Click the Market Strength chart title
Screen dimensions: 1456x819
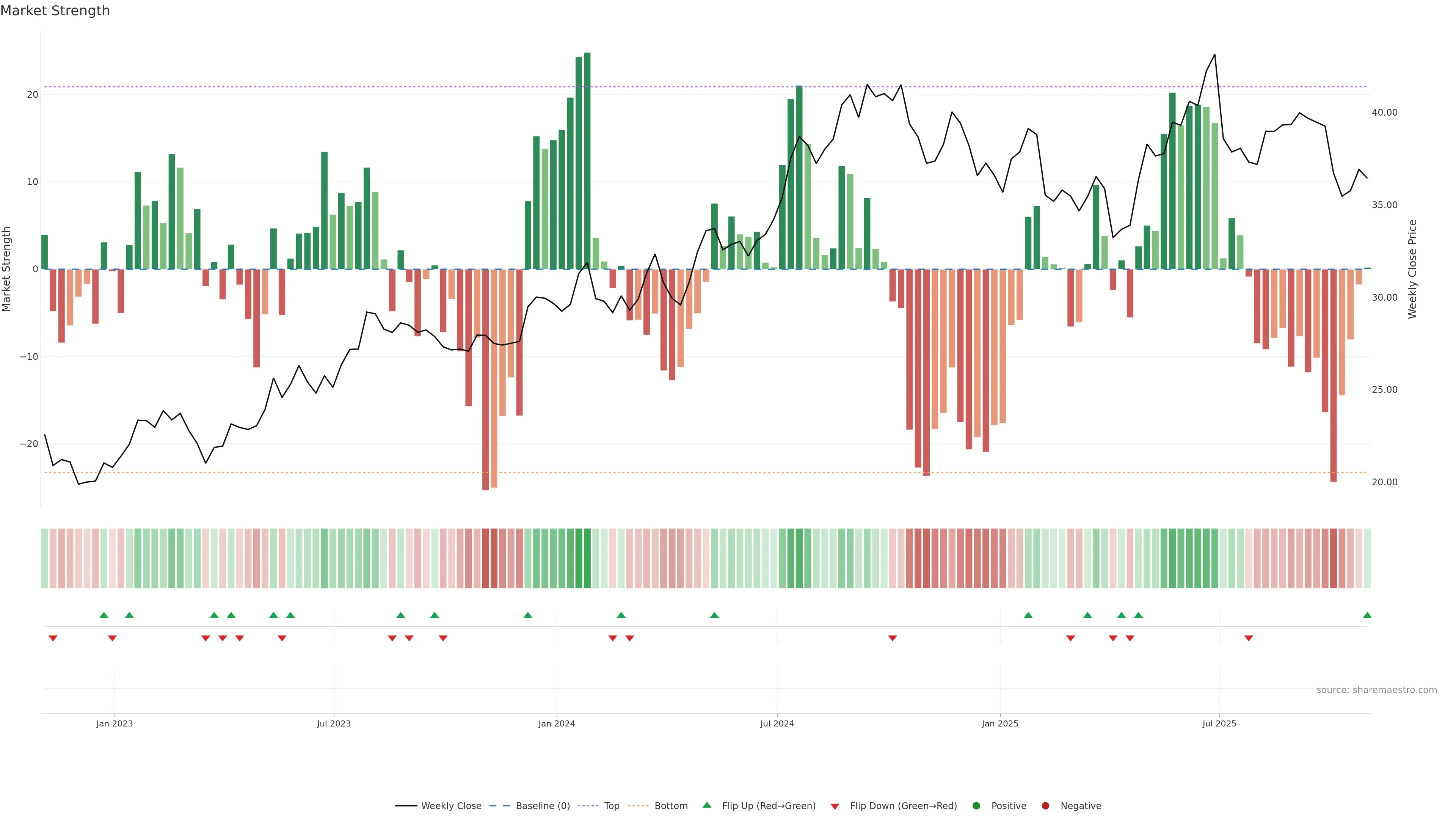[x=55, y=11]
